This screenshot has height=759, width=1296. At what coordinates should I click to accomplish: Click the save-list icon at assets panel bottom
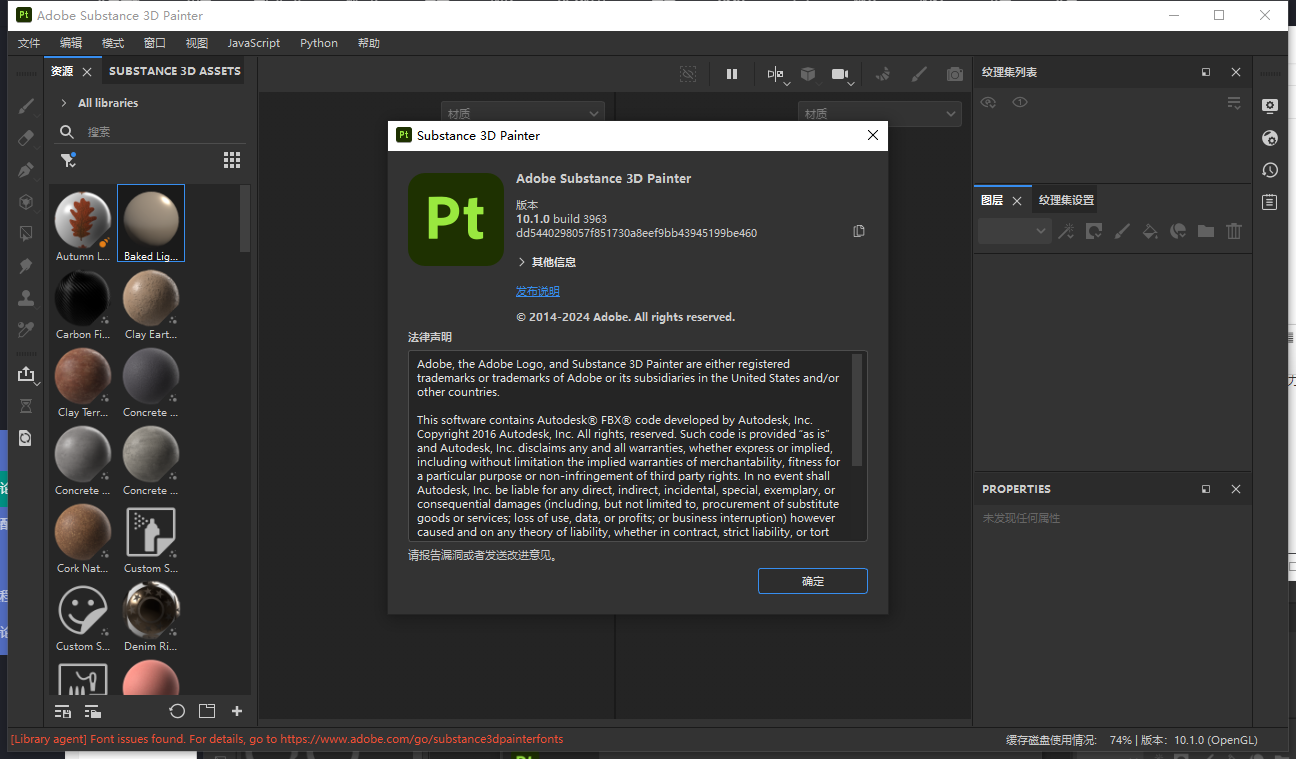tap(63, 711)
